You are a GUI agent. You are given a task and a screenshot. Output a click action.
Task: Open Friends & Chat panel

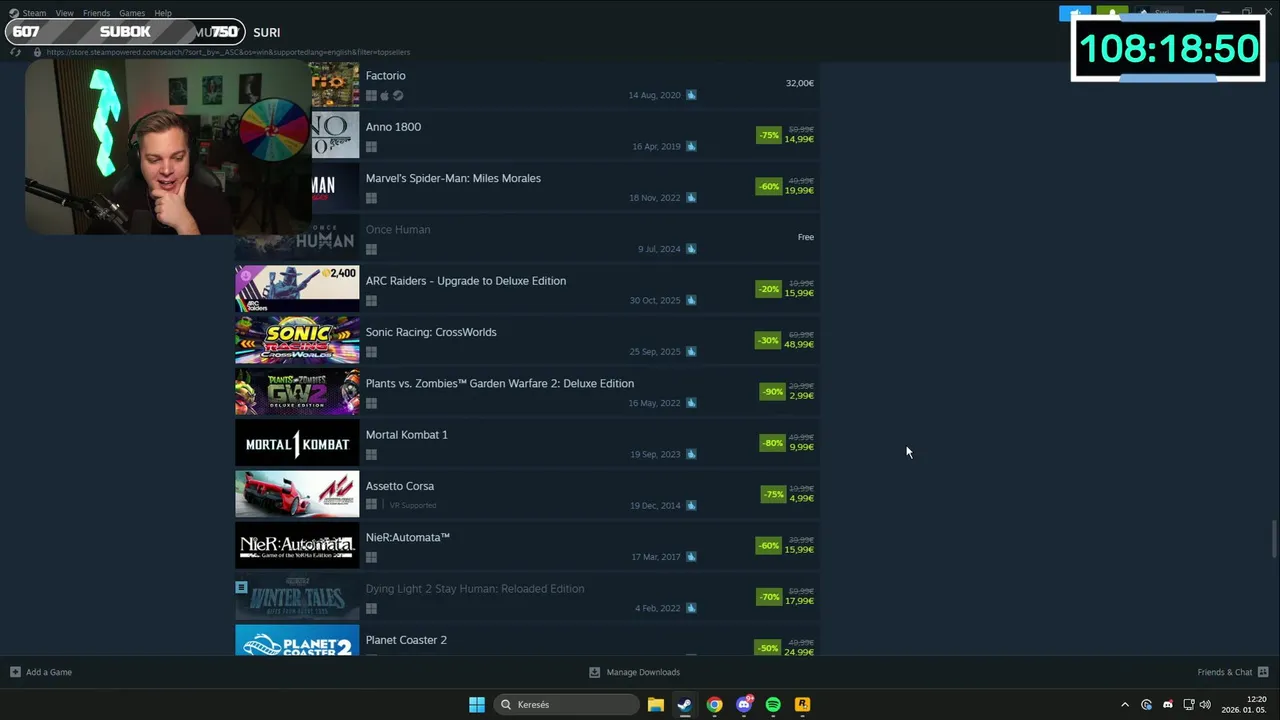pos(1233,672)
